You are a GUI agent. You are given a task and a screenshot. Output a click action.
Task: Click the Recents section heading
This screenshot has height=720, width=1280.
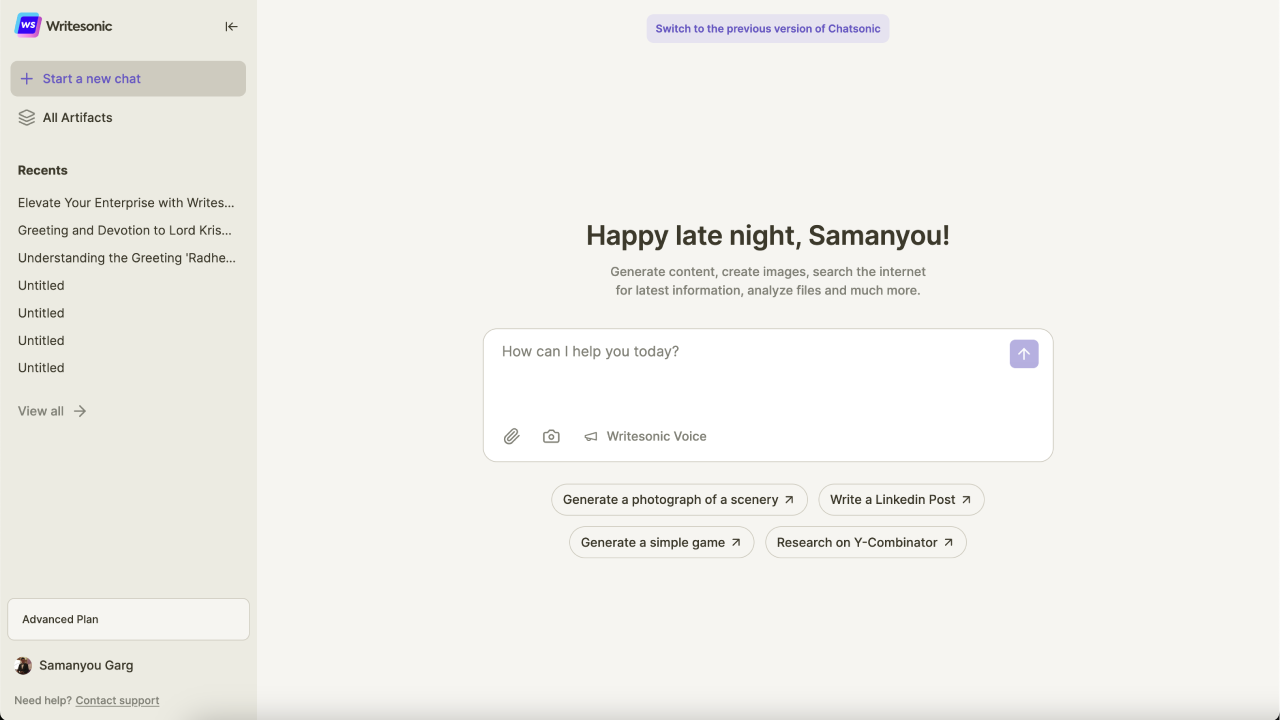[43, 170]
